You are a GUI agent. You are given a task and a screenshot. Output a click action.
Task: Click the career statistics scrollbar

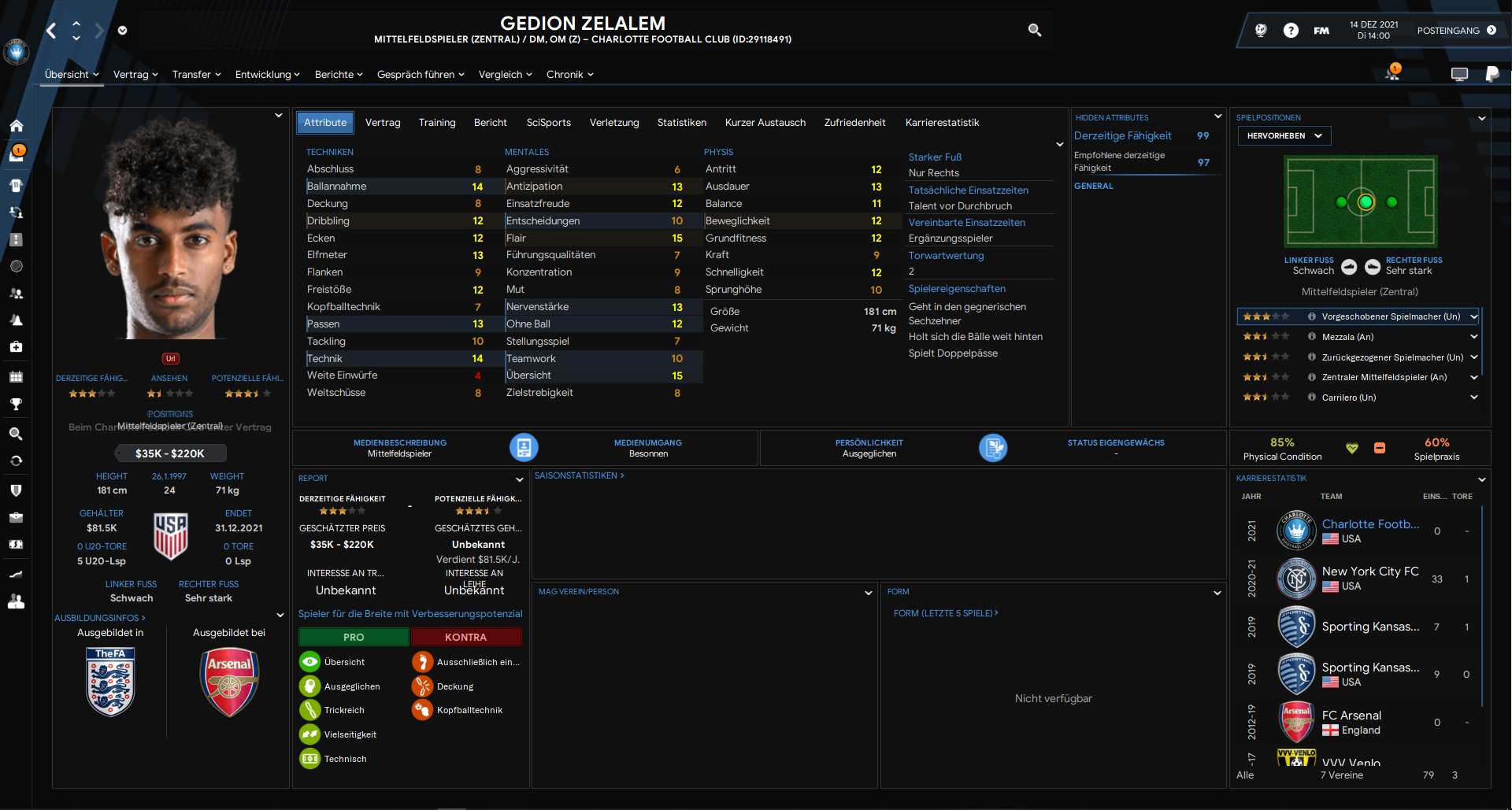[x=1482, y=606]
